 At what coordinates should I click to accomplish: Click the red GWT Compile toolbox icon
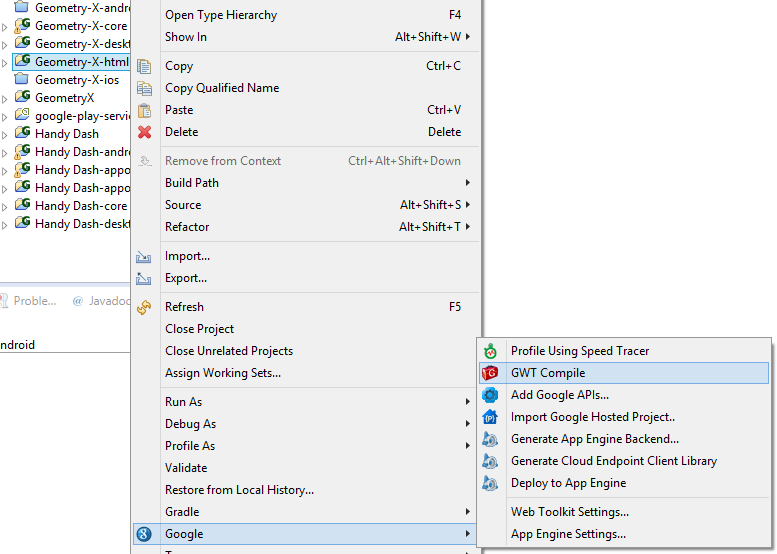point(490,373)
